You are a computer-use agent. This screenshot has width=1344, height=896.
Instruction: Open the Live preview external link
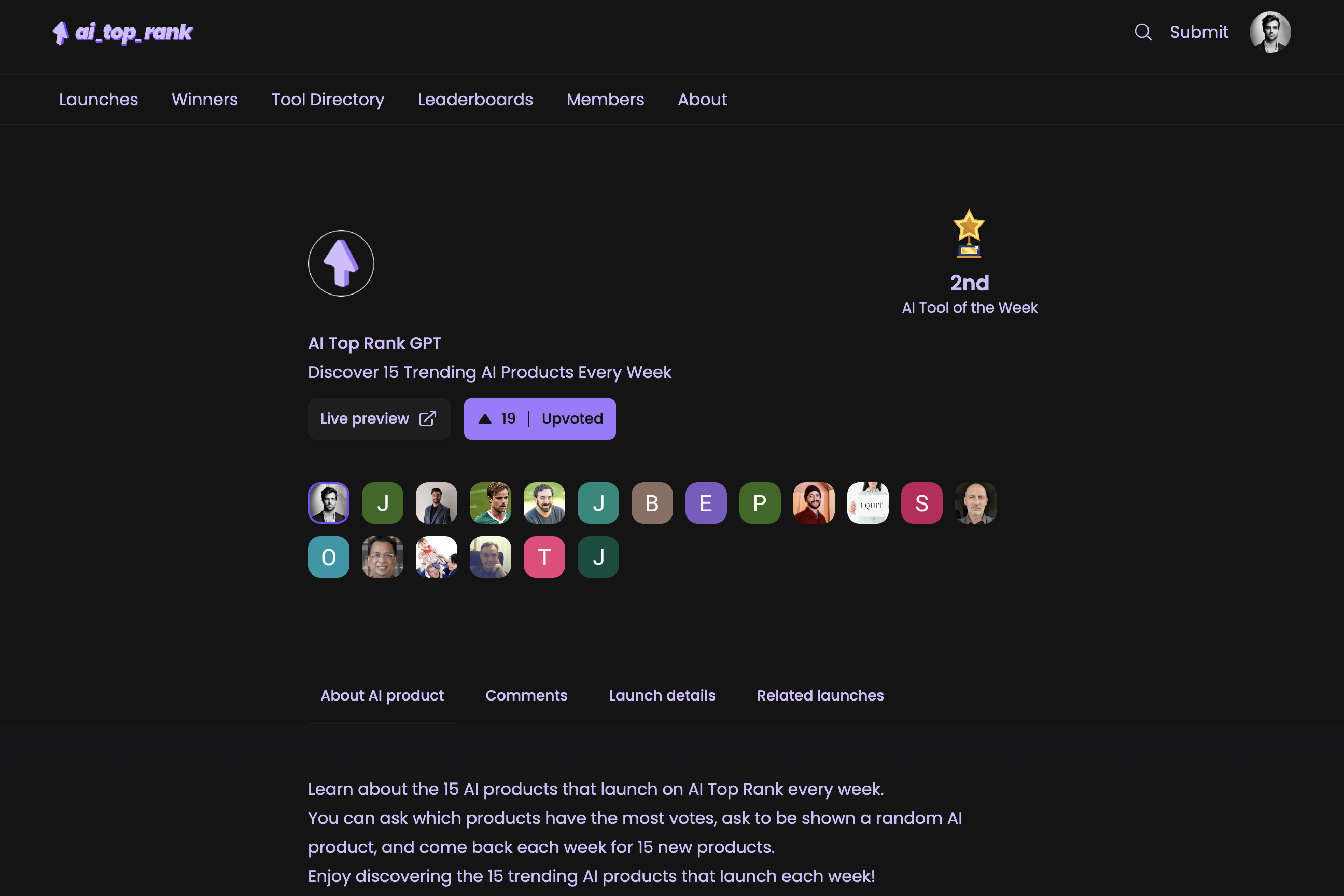point(379,419)
